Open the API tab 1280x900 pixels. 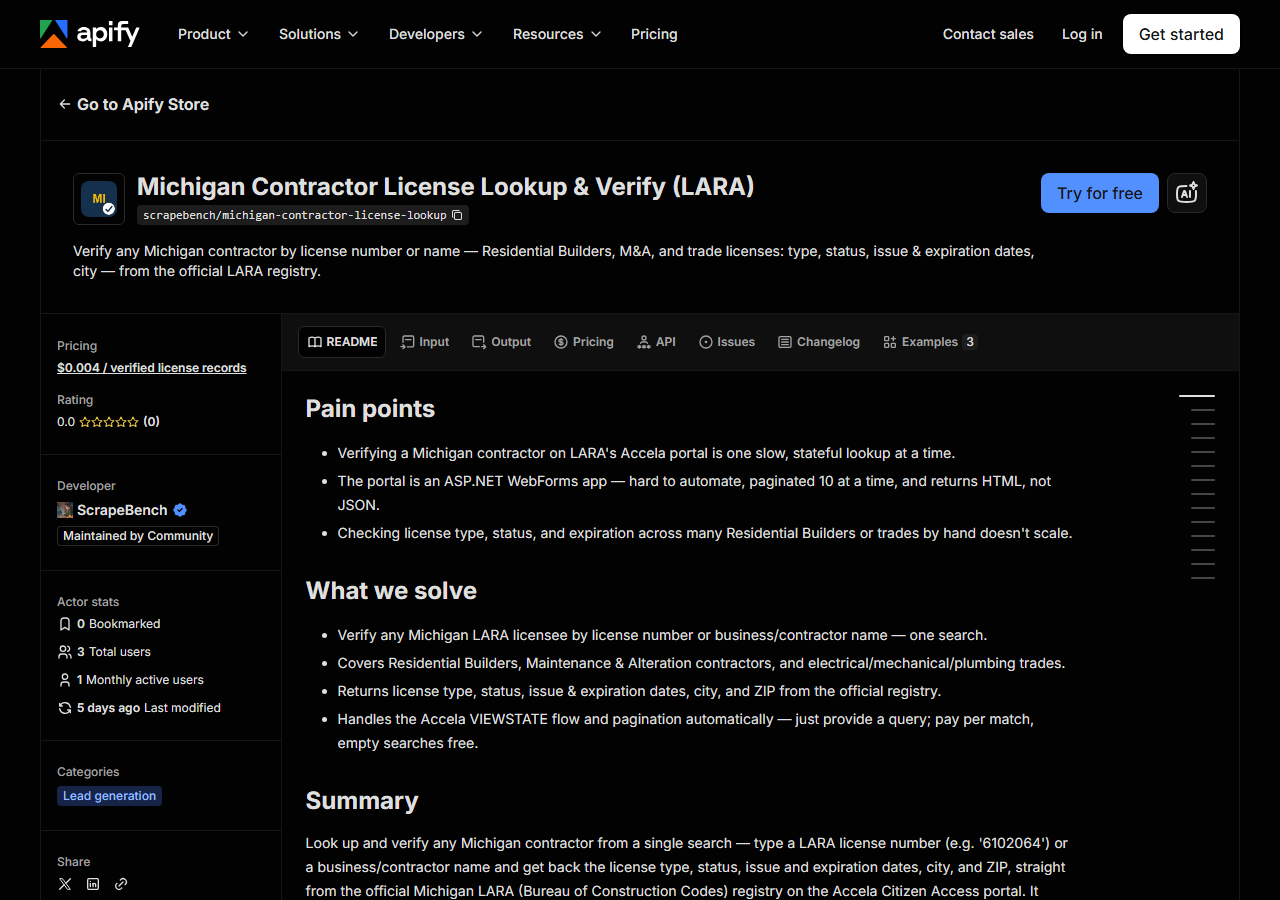pos(656,342)
